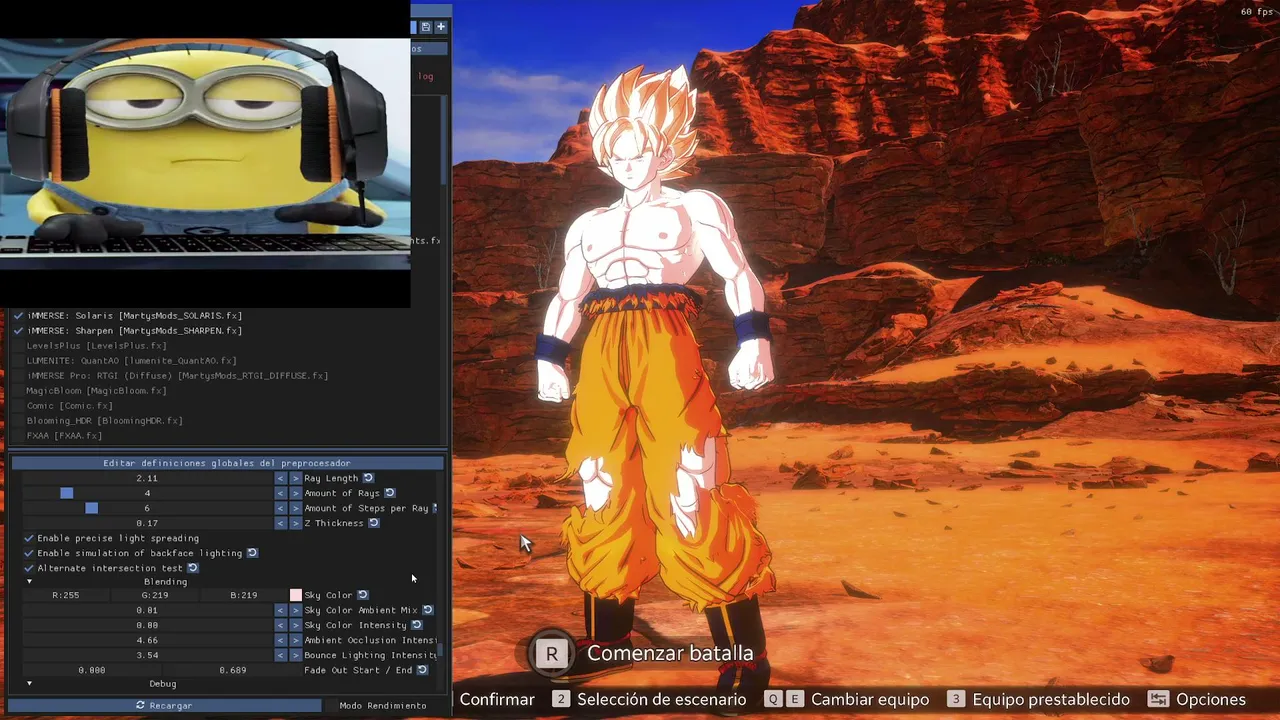Enable the LevelsPlus effect

[x=18, y=346]
